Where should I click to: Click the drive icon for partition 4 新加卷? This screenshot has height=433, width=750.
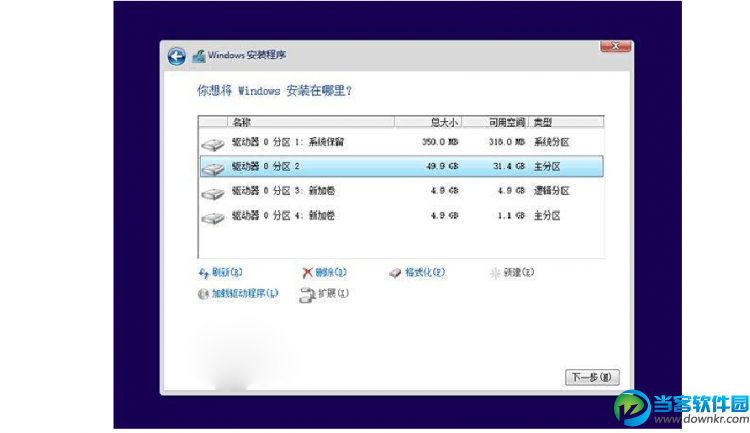pos(213,218)
